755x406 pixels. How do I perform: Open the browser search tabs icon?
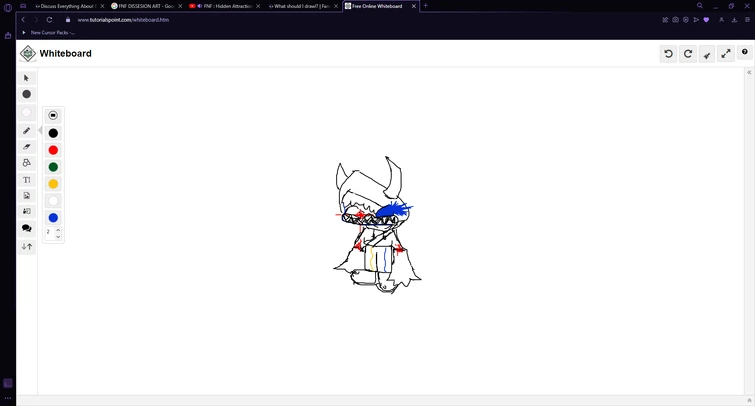(700, 6)
